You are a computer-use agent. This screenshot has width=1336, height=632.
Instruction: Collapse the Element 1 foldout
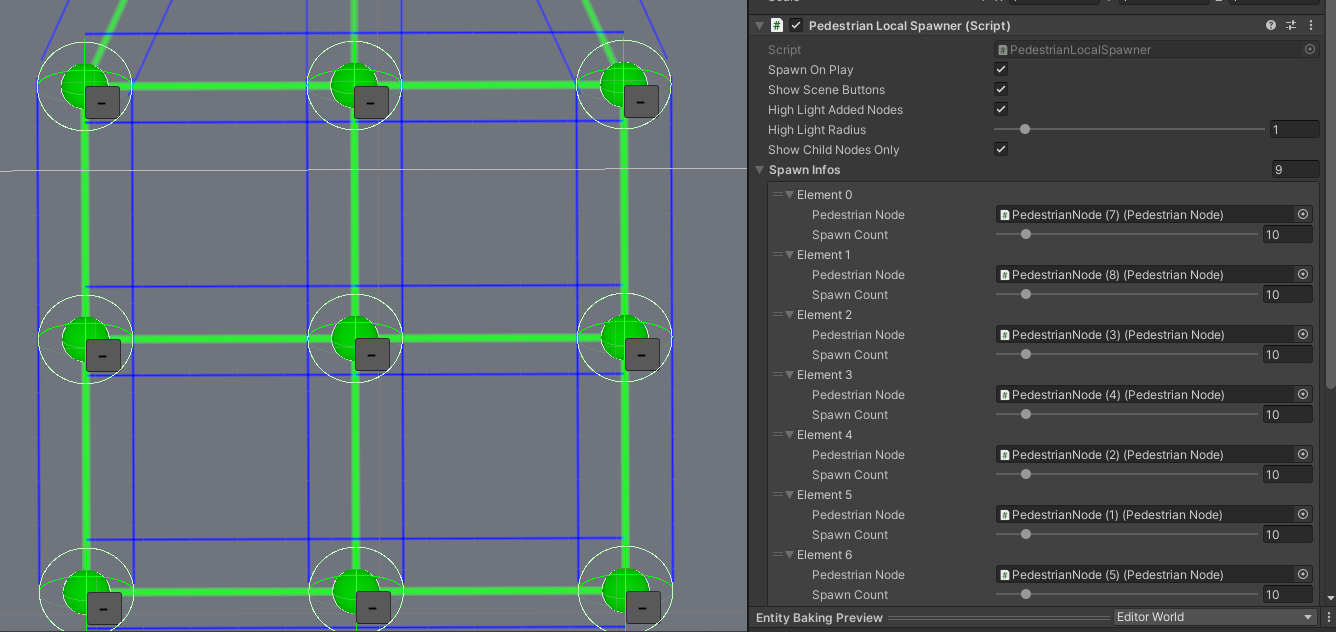pos(790,255)
